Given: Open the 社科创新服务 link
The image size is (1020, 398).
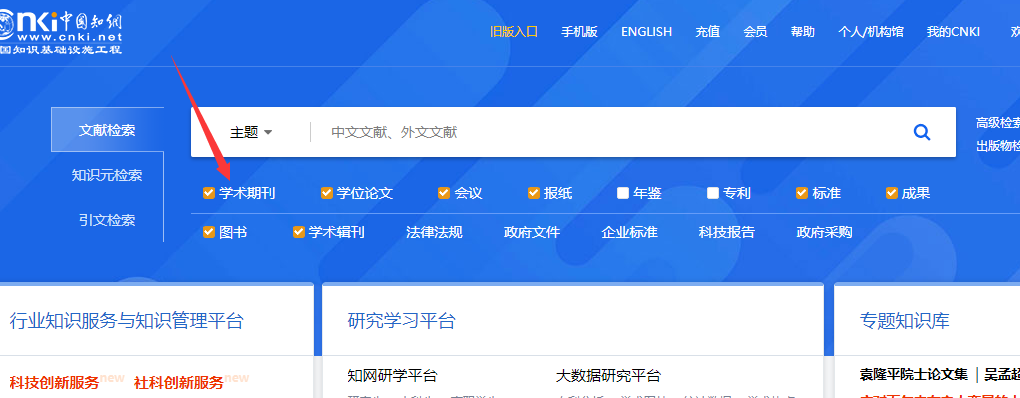Looking at the screenshot, I should [179, 382].
